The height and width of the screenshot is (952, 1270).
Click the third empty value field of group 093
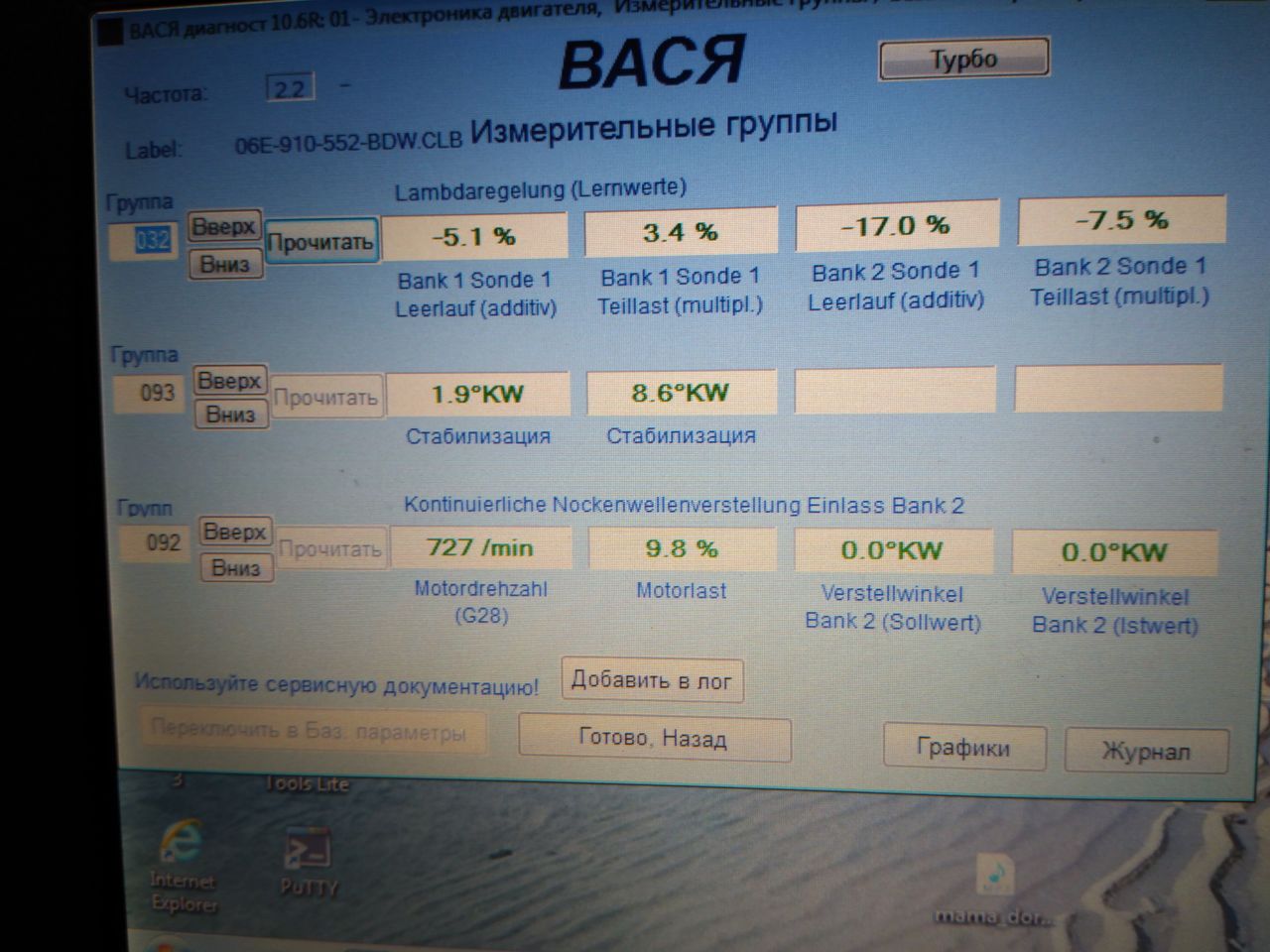tap(896, 389)
